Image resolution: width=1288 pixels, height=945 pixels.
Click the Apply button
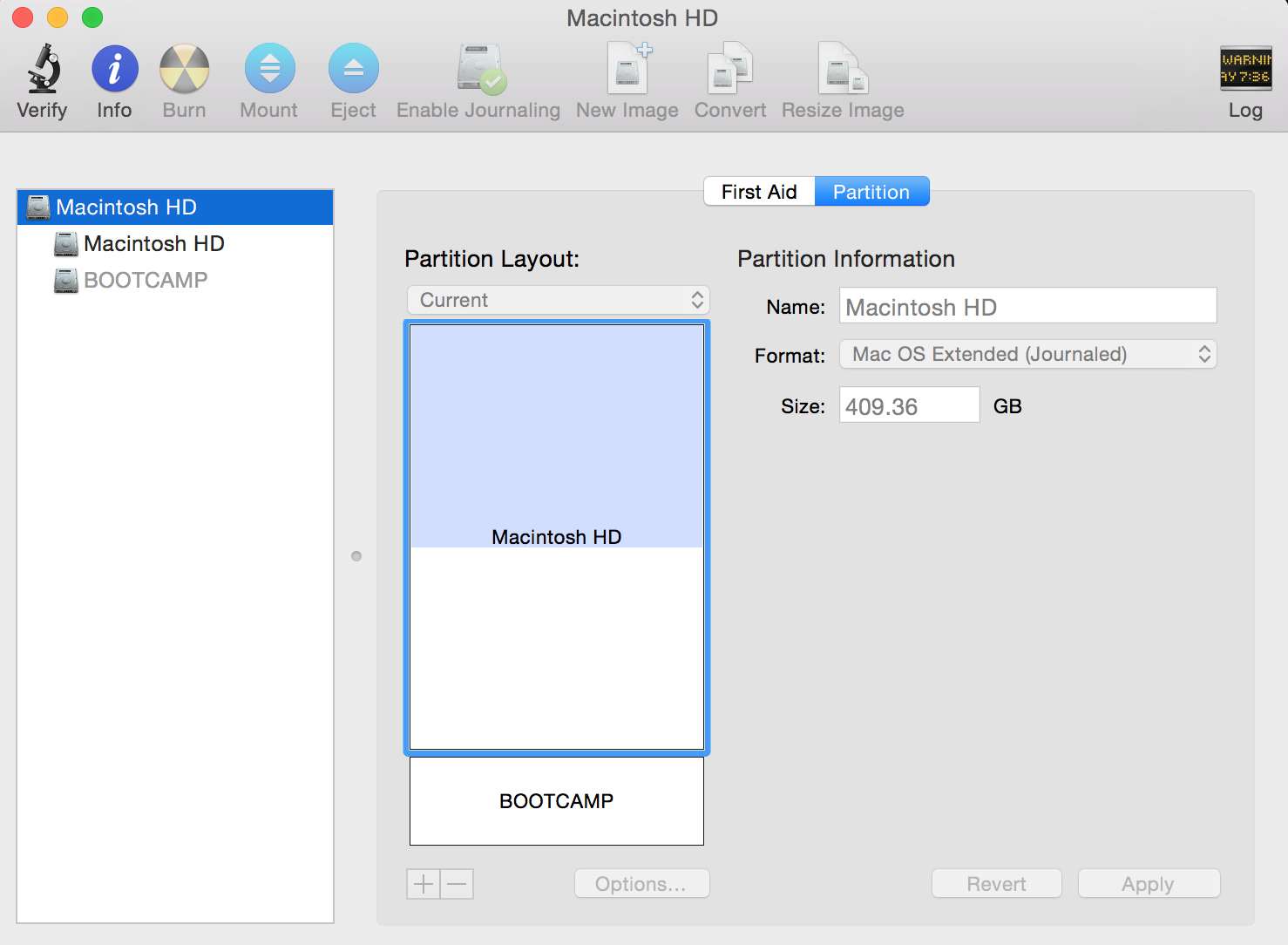tap(1149, 884)
